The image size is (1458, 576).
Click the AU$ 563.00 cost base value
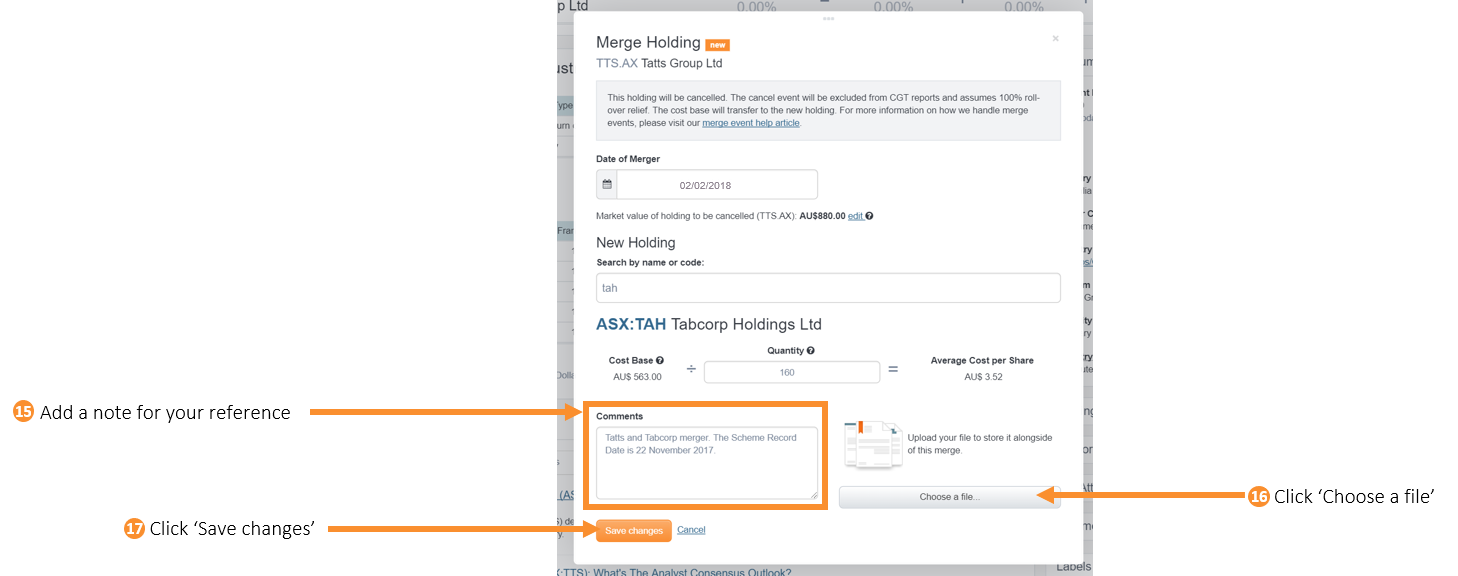[638, 377]
